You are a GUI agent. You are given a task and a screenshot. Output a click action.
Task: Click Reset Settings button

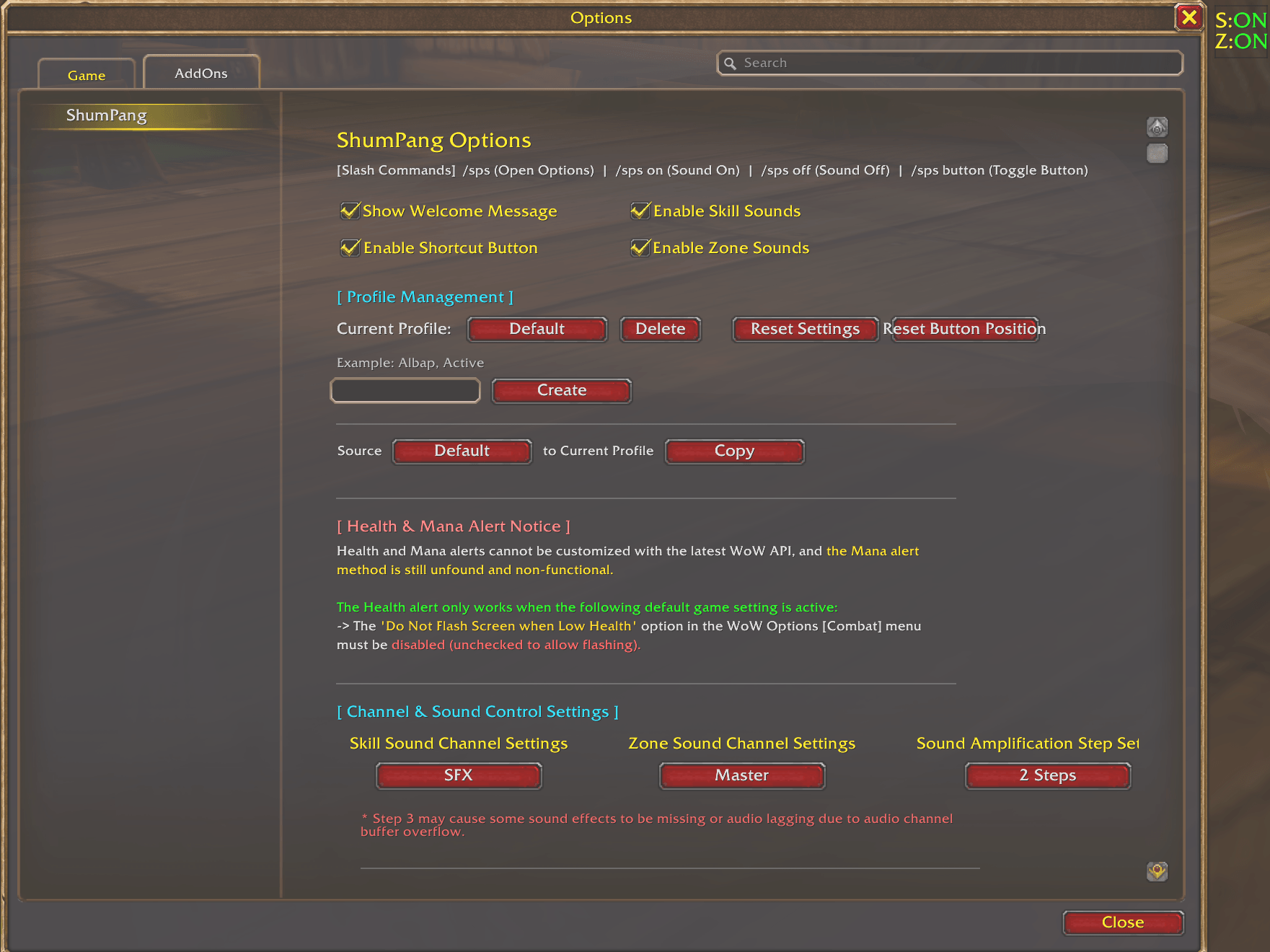pos(806,329)
